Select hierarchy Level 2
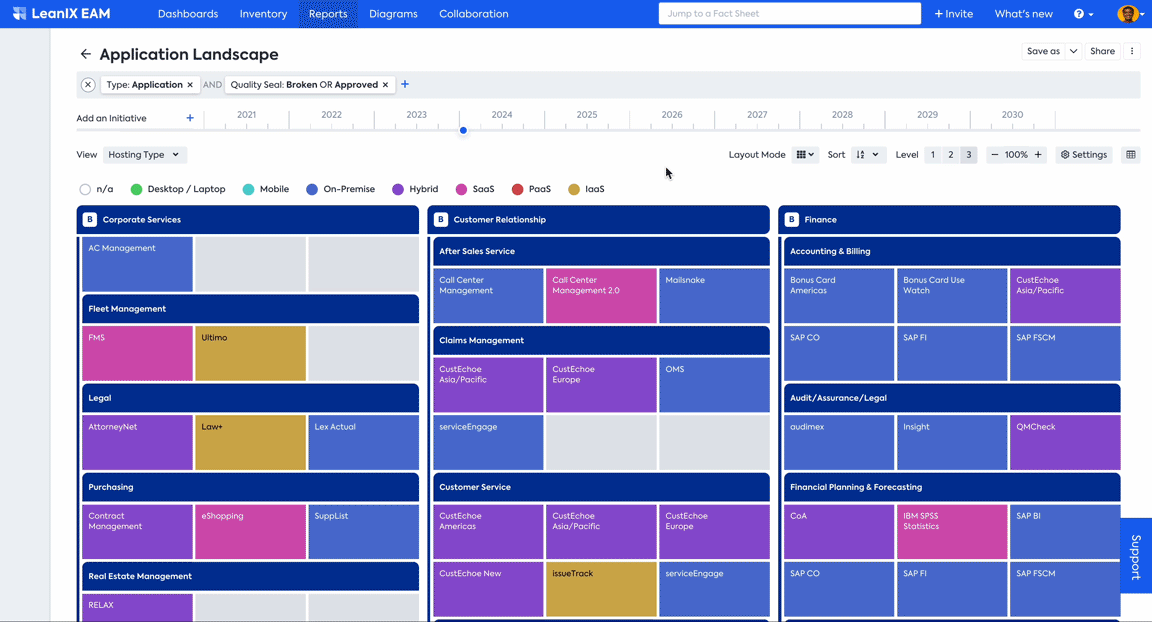This screenshot has width=1152, height=622. [951, 155]
